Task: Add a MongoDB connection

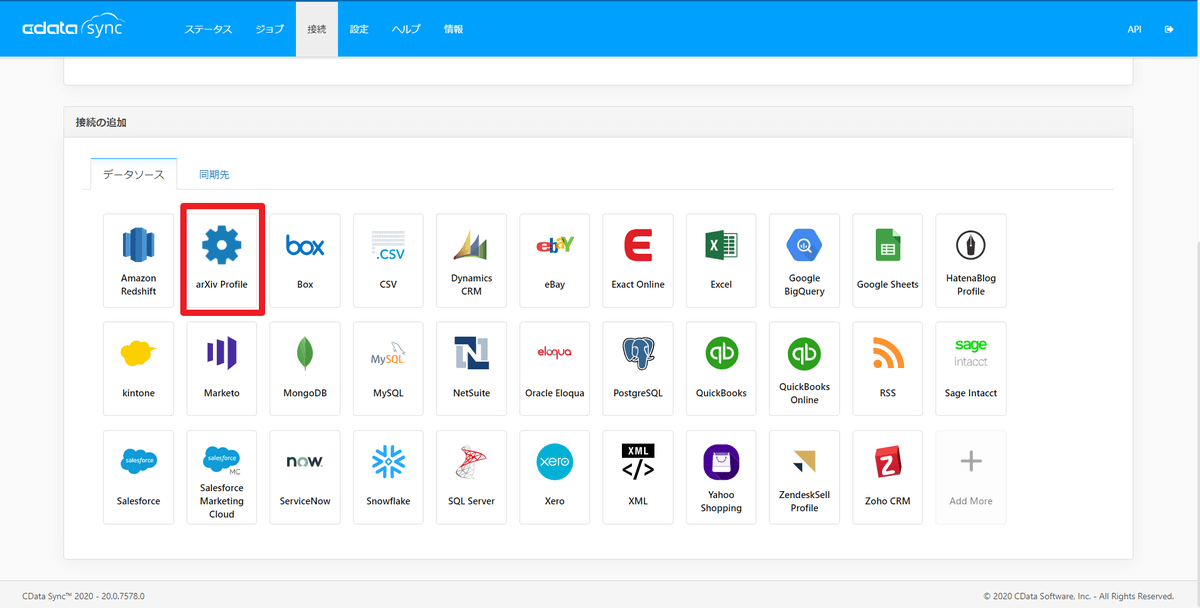Action: click(305, 368)
